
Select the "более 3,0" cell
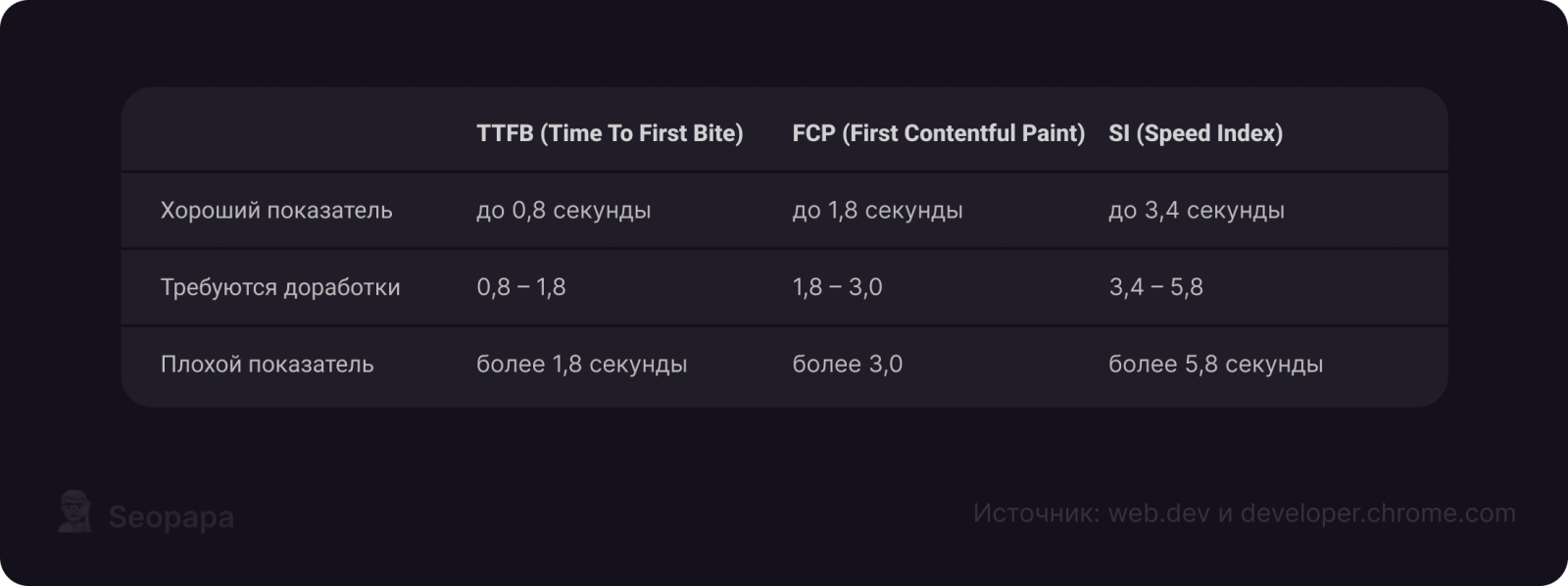pos(847,364)
